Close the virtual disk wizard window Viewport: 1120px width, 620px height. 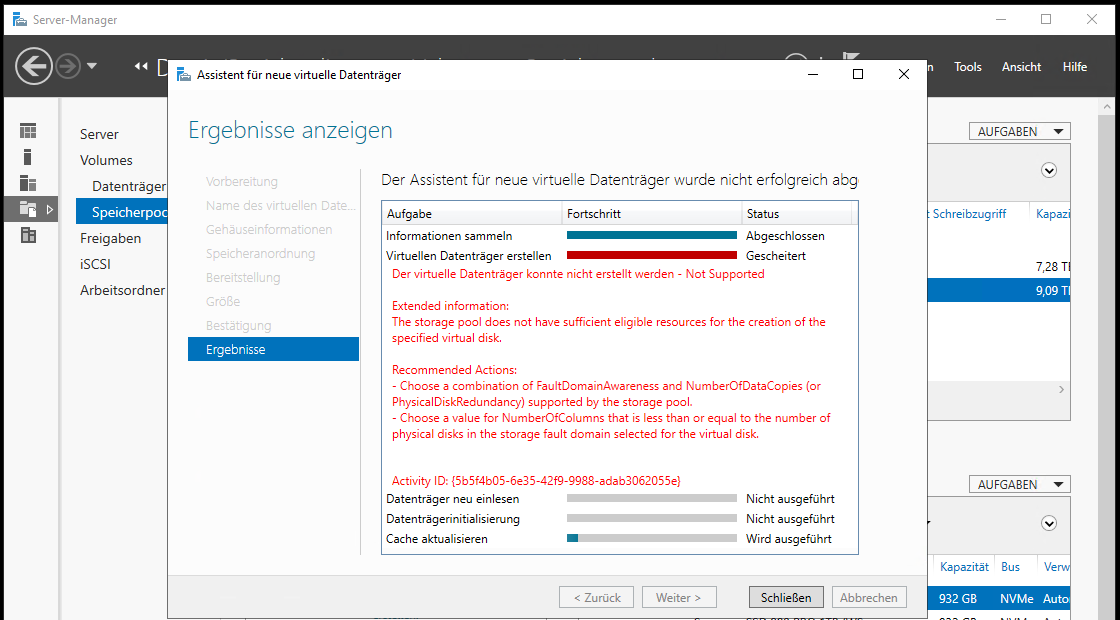coord(904,74)
